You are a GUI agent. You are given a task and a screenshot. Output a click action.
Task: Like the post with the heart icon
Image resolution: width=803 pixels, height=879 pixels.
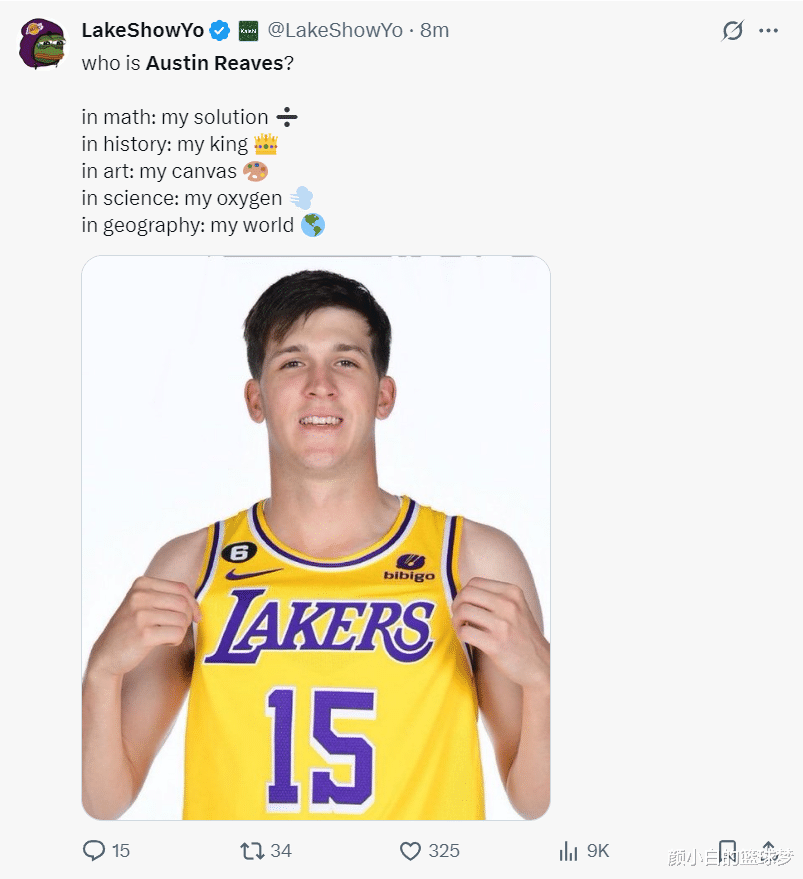410,850
